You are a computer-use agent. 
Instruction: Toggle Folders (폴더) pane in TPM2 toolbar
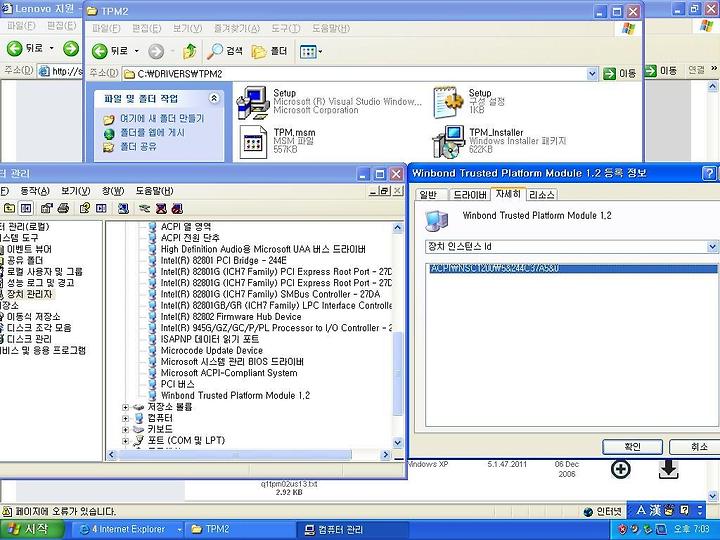[270, 51]
